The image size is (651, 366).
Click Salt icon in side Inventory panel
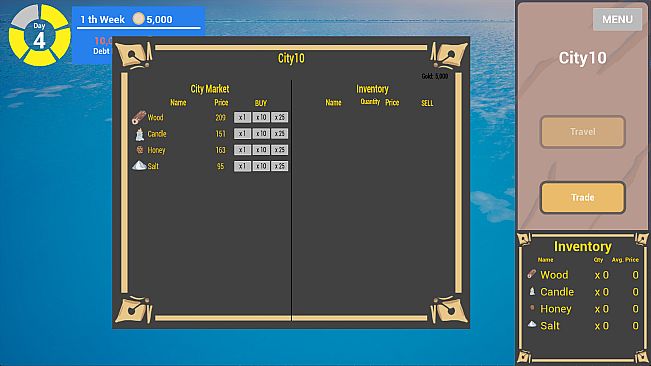[532, 325]
